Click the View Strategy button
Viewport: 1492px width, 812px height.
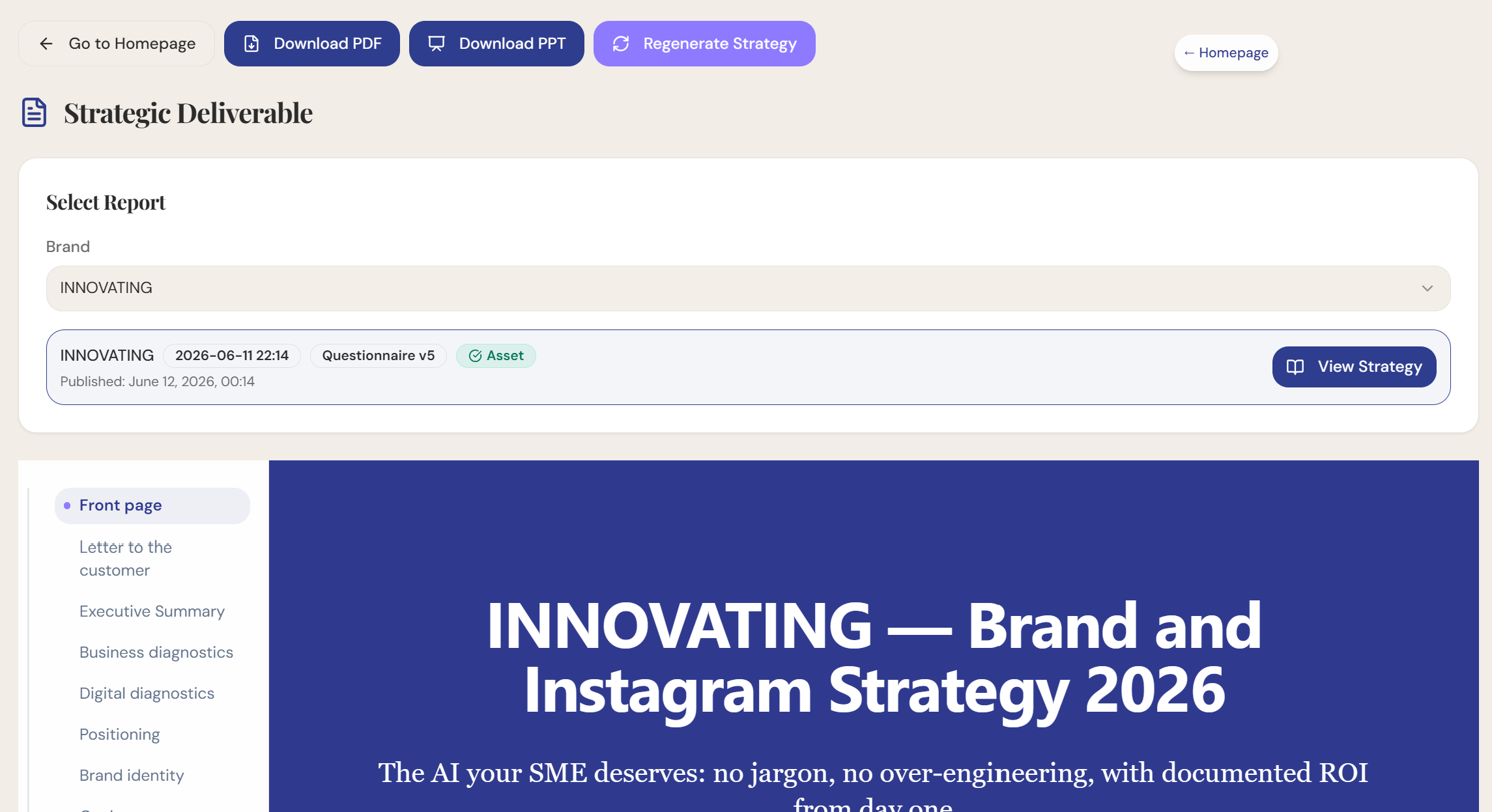[1354, 367]
